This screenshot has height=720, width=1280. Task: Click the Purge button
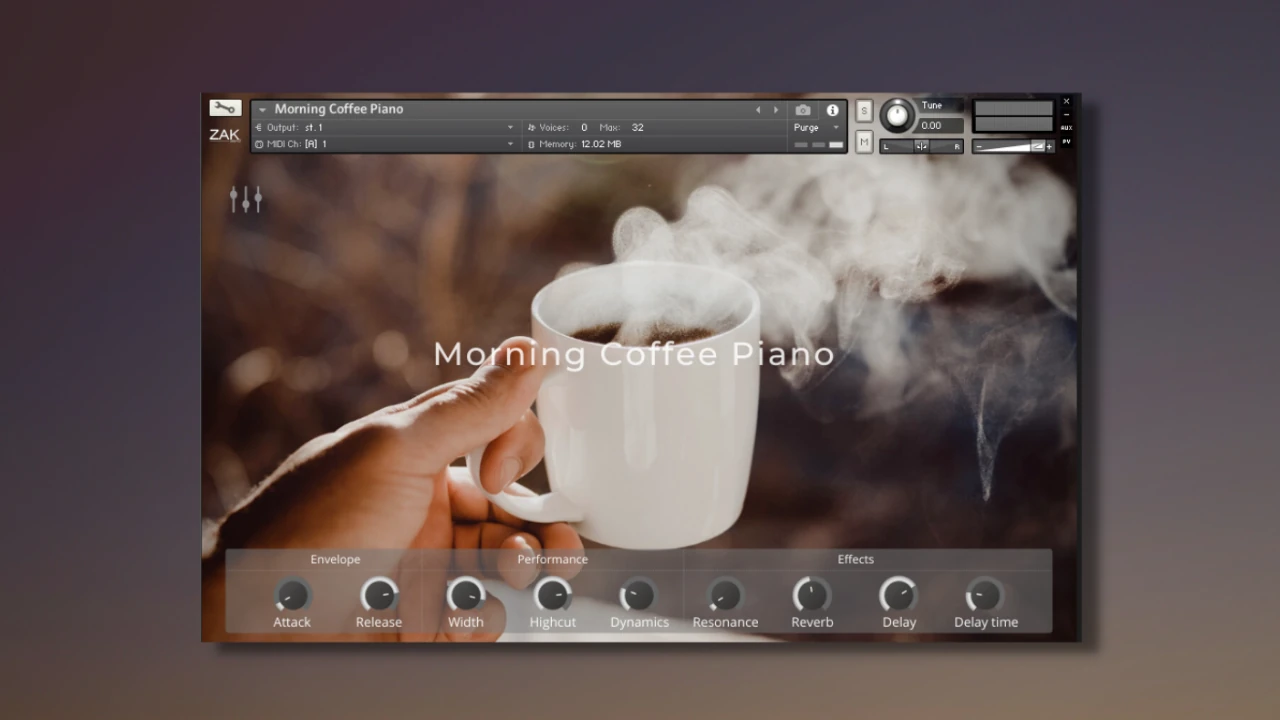pyautogui.click(x=806, y=127)
